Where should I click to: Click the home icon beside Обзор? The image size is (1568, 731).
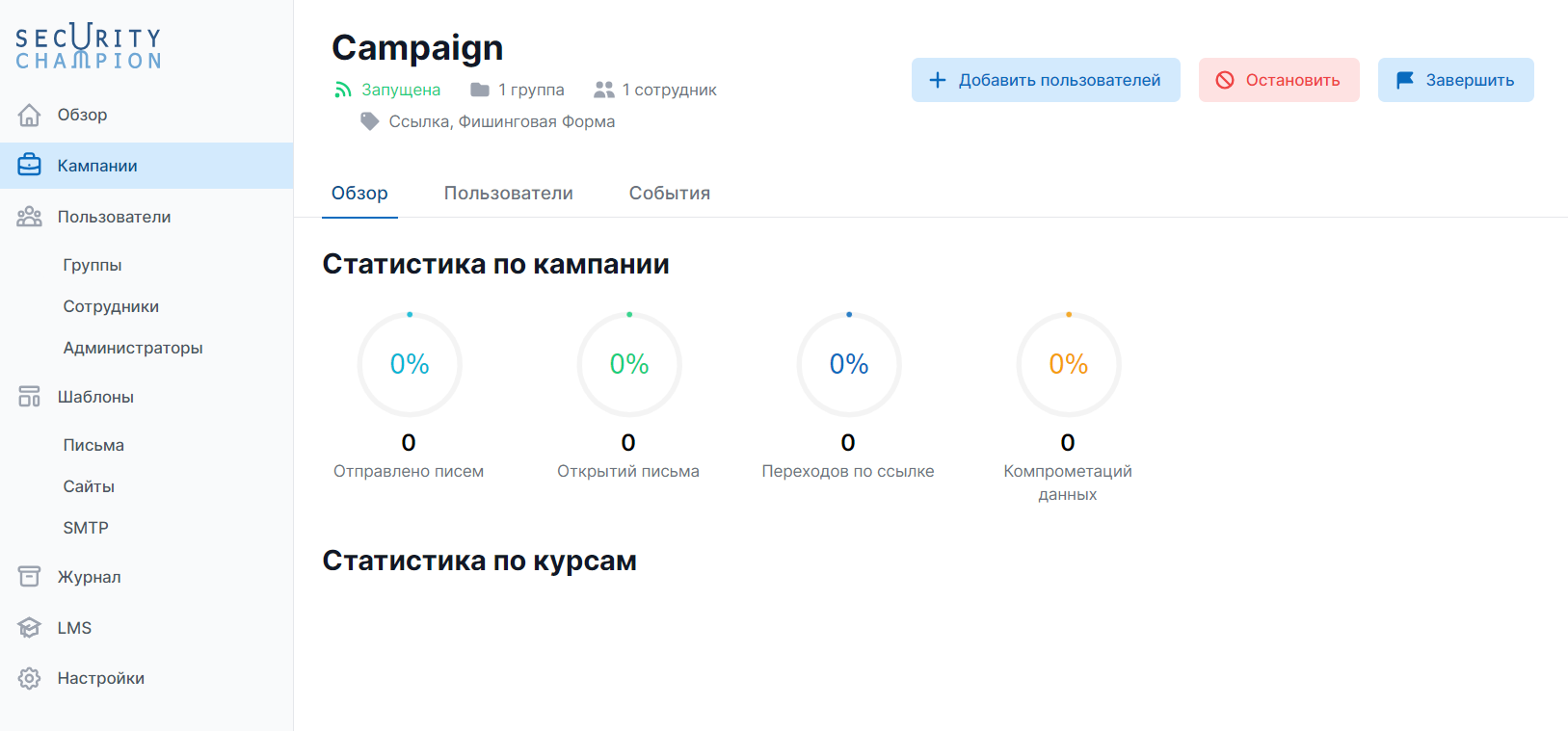coord(30,115)
